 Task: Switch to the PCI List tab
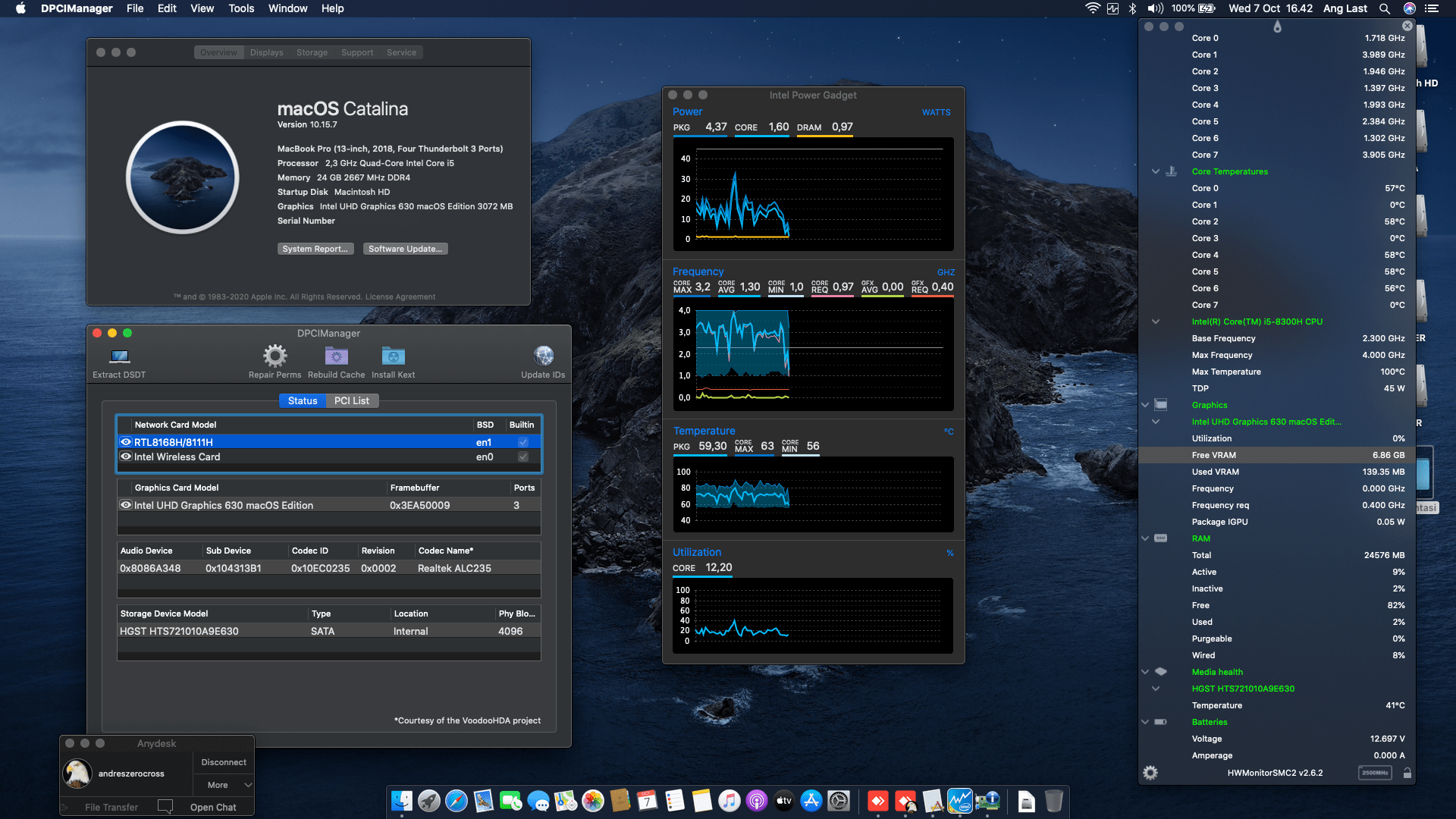(x=351, y=400)
